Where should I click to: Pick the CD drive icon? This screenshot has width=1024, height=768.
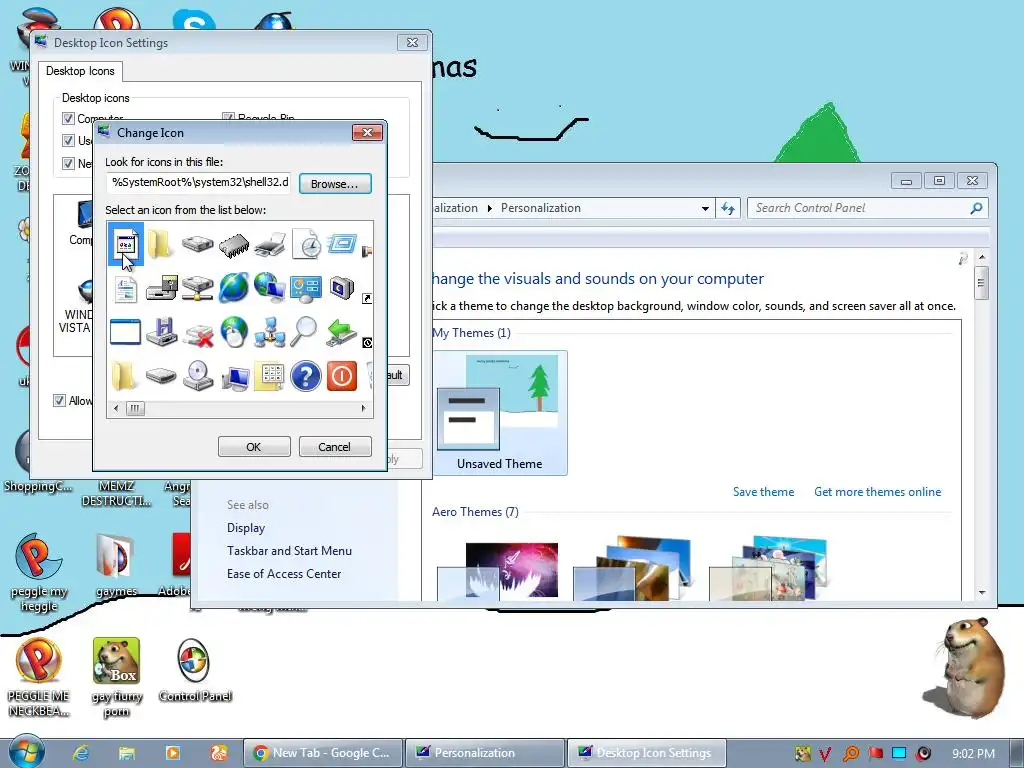tap(198, 376)
